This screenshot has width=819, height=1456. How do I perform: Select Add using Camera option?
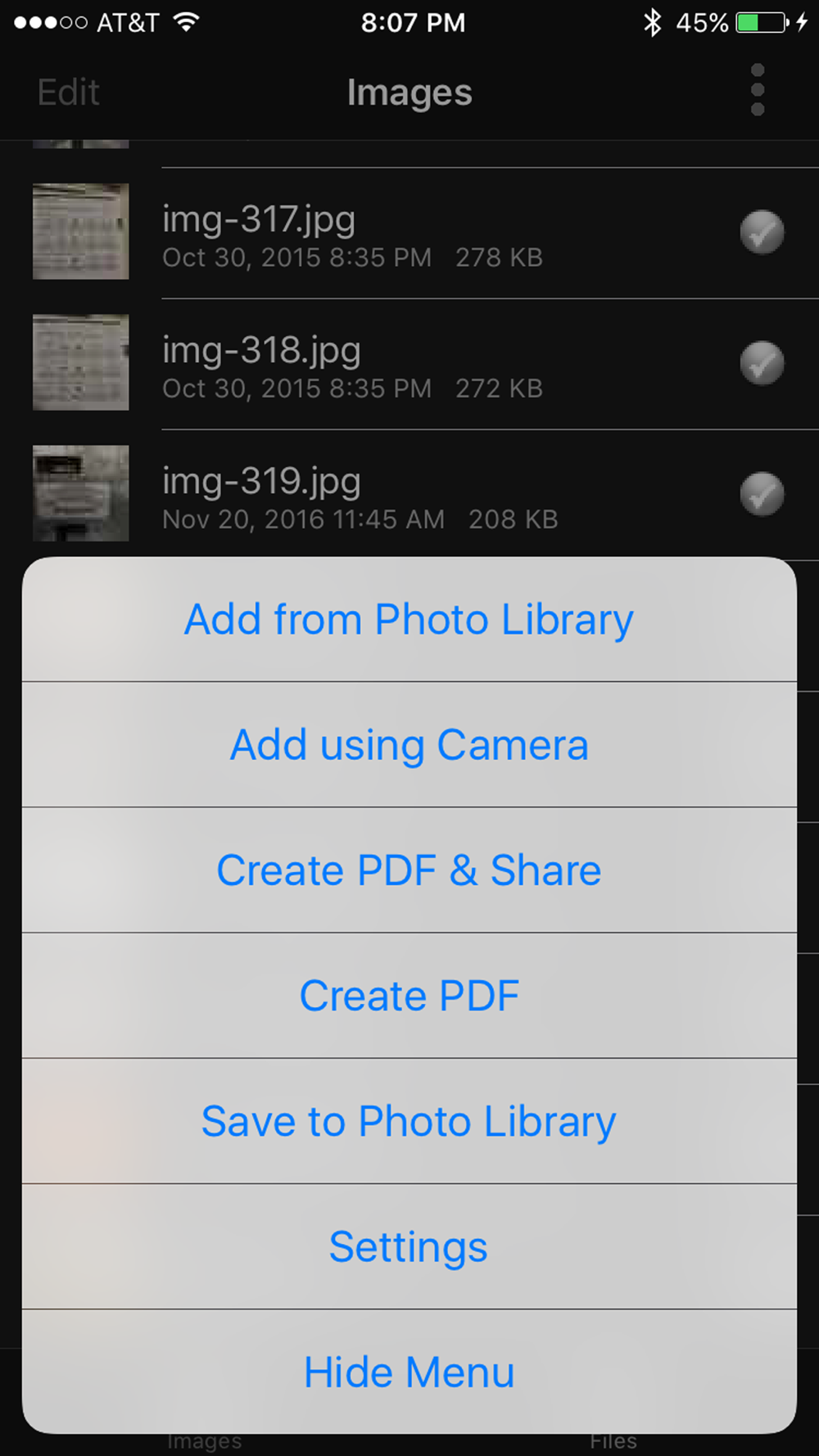409,745
